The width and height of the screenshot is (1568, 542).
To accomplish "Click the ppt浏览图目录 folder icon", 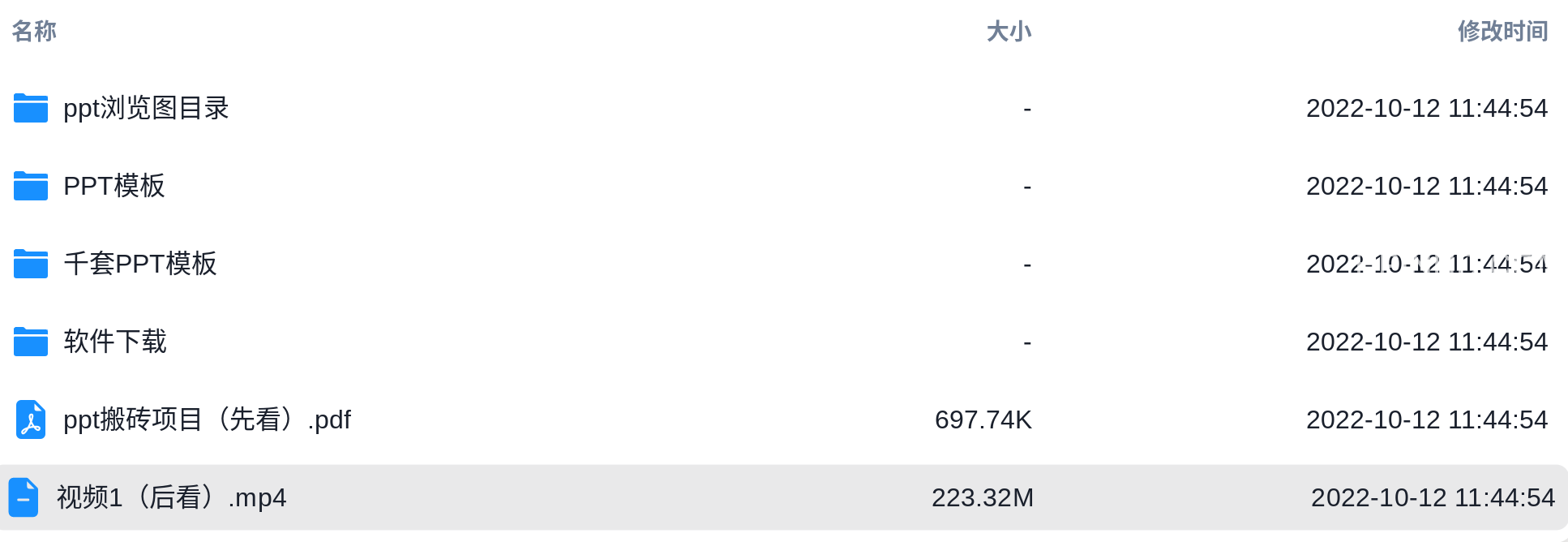I will pyautogui.click(x=31, y=108).
